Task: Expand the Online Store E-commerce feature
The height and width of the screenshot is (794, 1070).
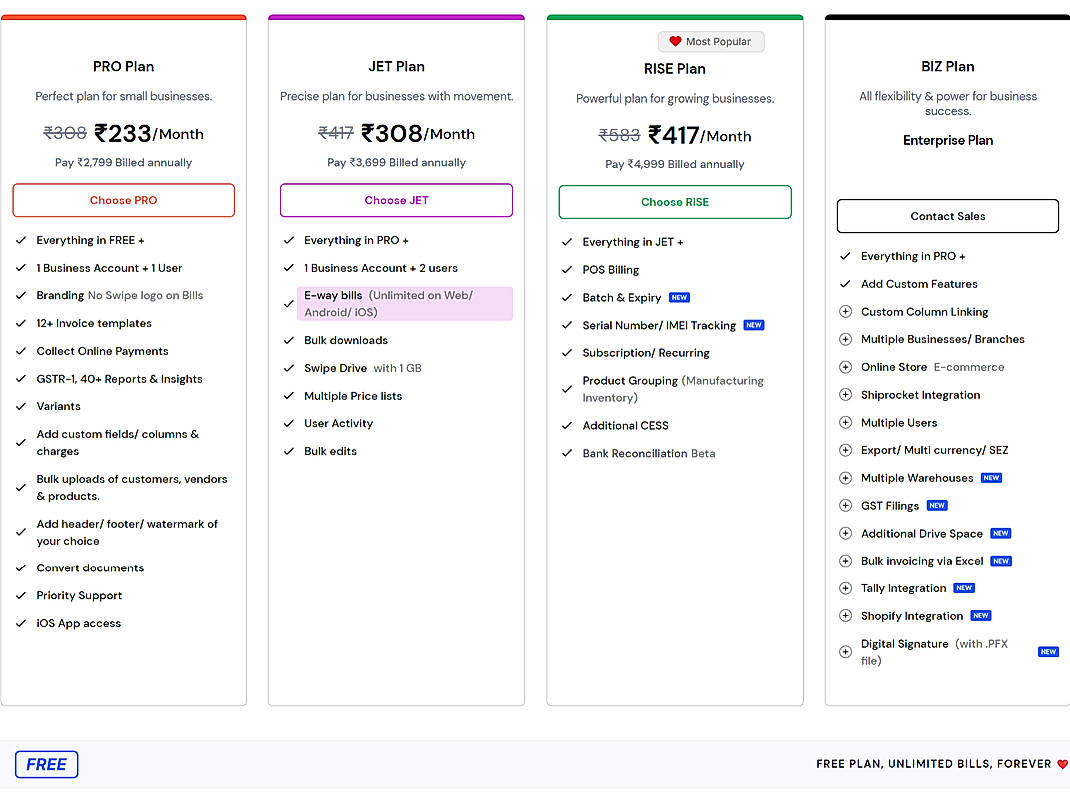Action: 845,367
